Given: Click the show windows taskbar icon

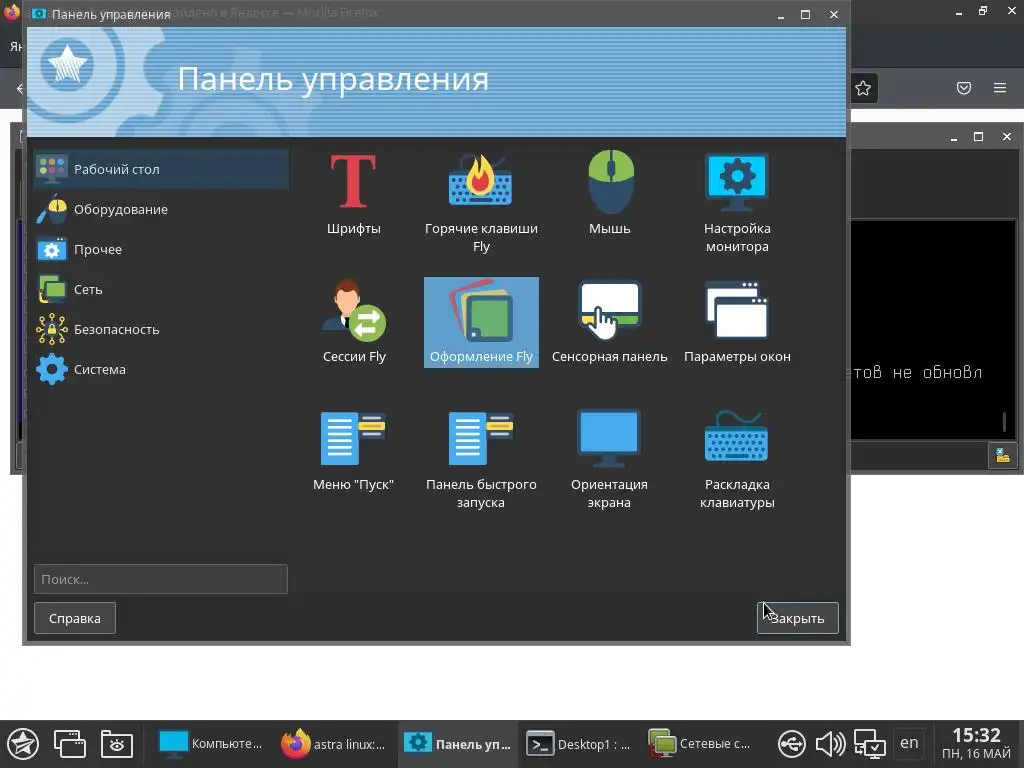Looking at the screenshot, I should (70, 744).
